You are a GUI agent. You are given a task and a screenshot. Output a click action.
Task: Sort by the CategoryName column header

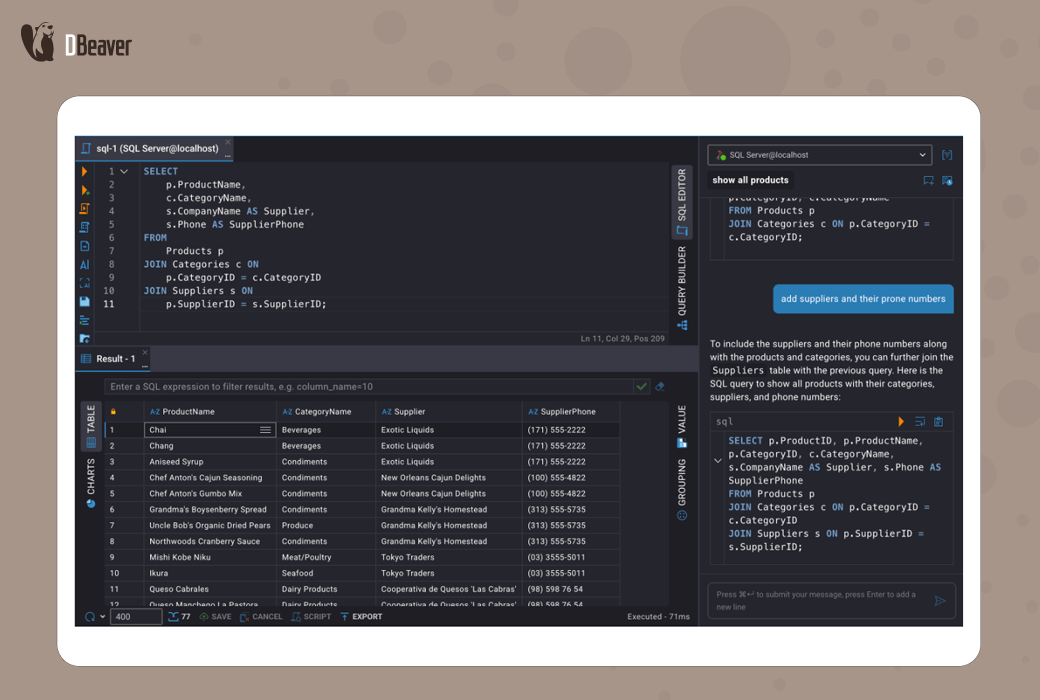click(322, 411)
